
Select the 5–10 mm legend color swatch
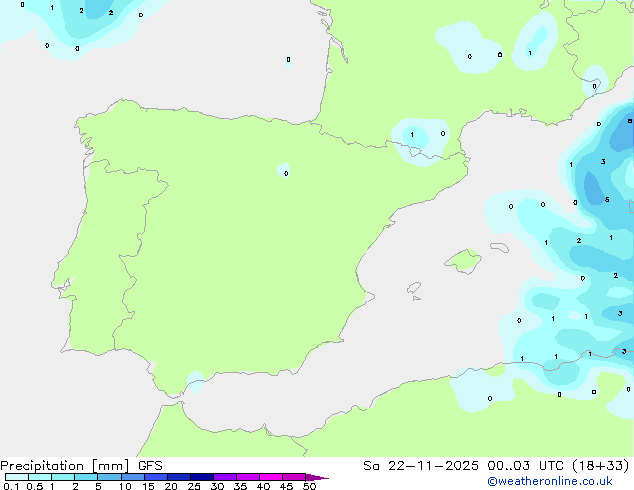coord(109,477)
